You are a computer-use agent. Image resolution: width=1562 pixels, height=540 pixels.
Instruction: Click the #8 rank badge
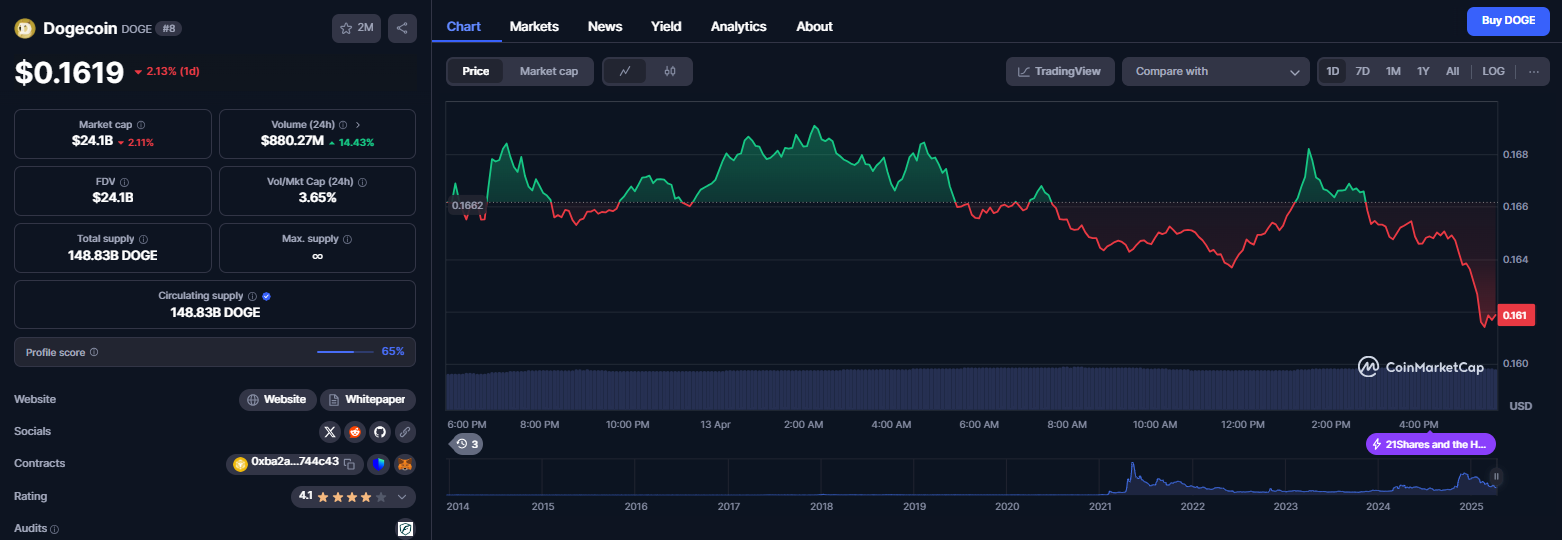click(x=168, y=29)
